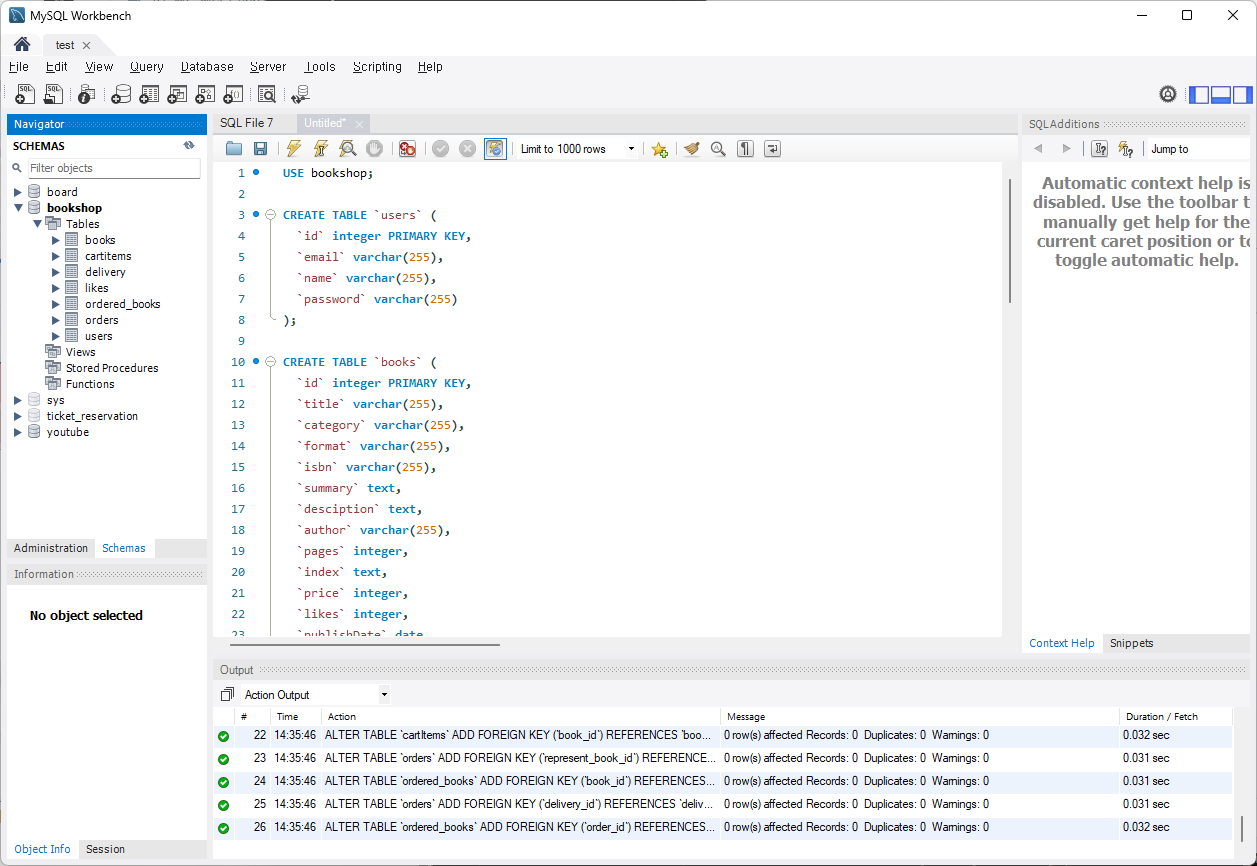
Task: Stop query execution hand icon
Action: [x=374, y=149]
